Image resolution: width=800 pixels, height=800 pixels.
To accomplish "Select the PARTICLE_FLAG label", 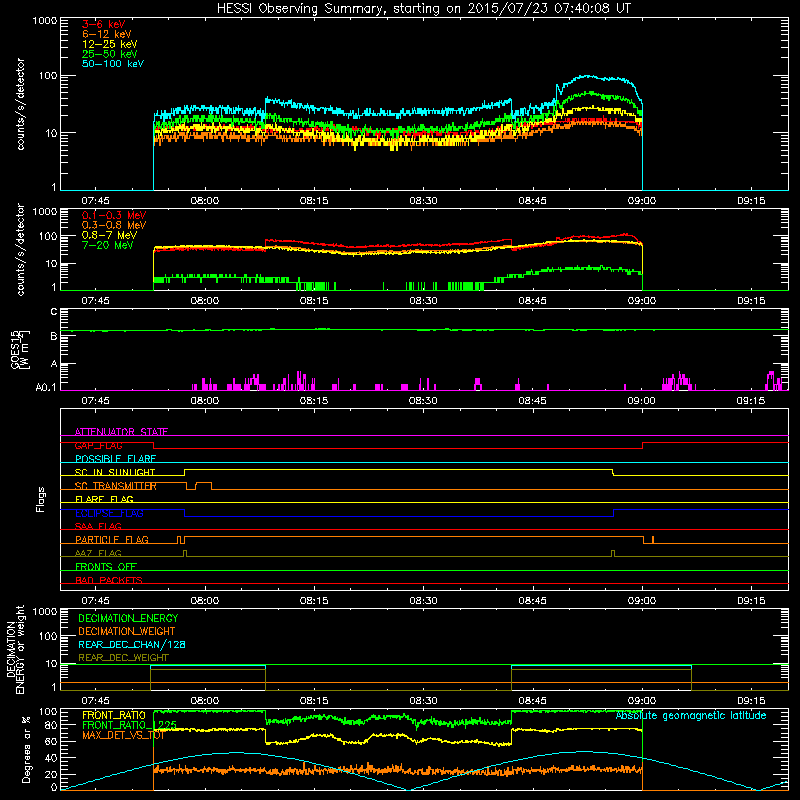I will [x=112, y=539].
